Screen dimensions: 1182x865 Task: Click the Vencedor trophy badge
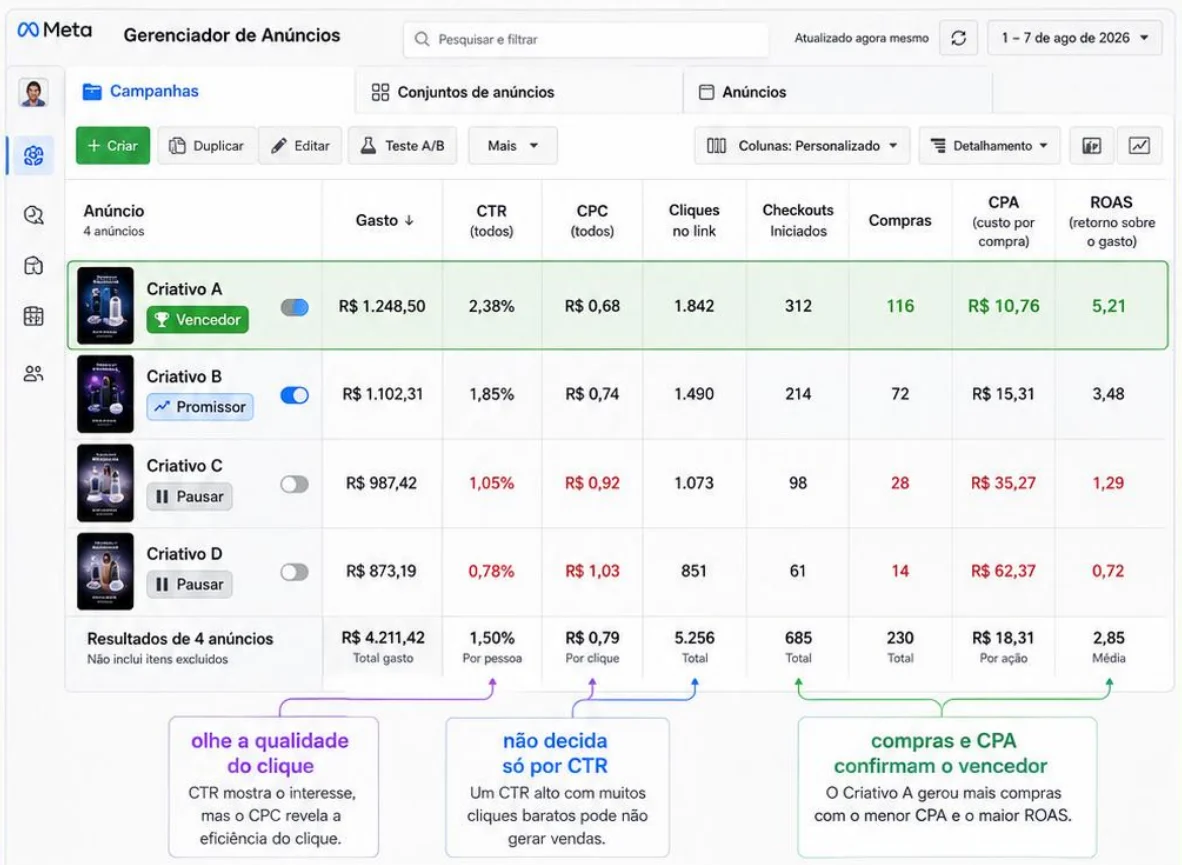[198, 320]
